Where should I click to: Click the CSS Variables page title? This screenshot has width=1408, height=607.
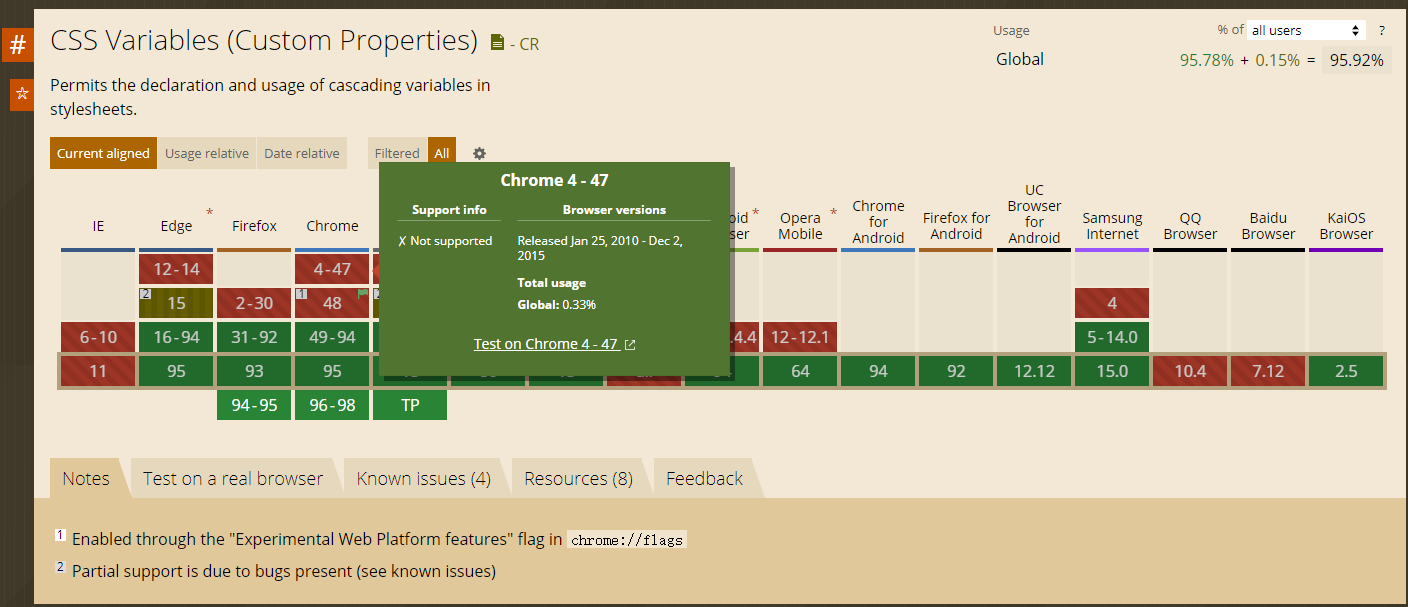[x=264, y=41]
